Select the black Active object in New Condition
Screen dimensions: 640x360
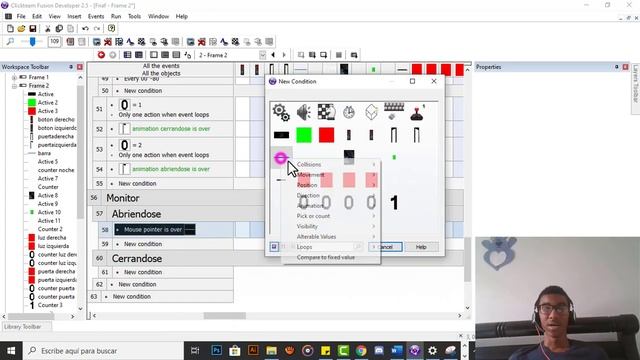point(281,135)
